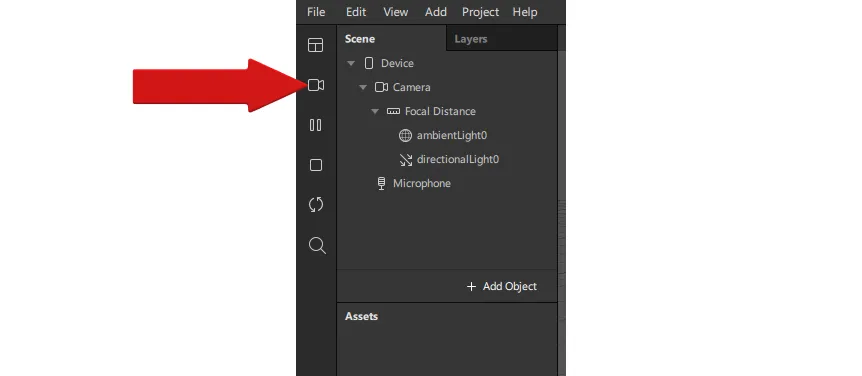The image size is (862, 376).
Task: Click the Focal Distance ruler icon
Action: (x=393, y=111)
